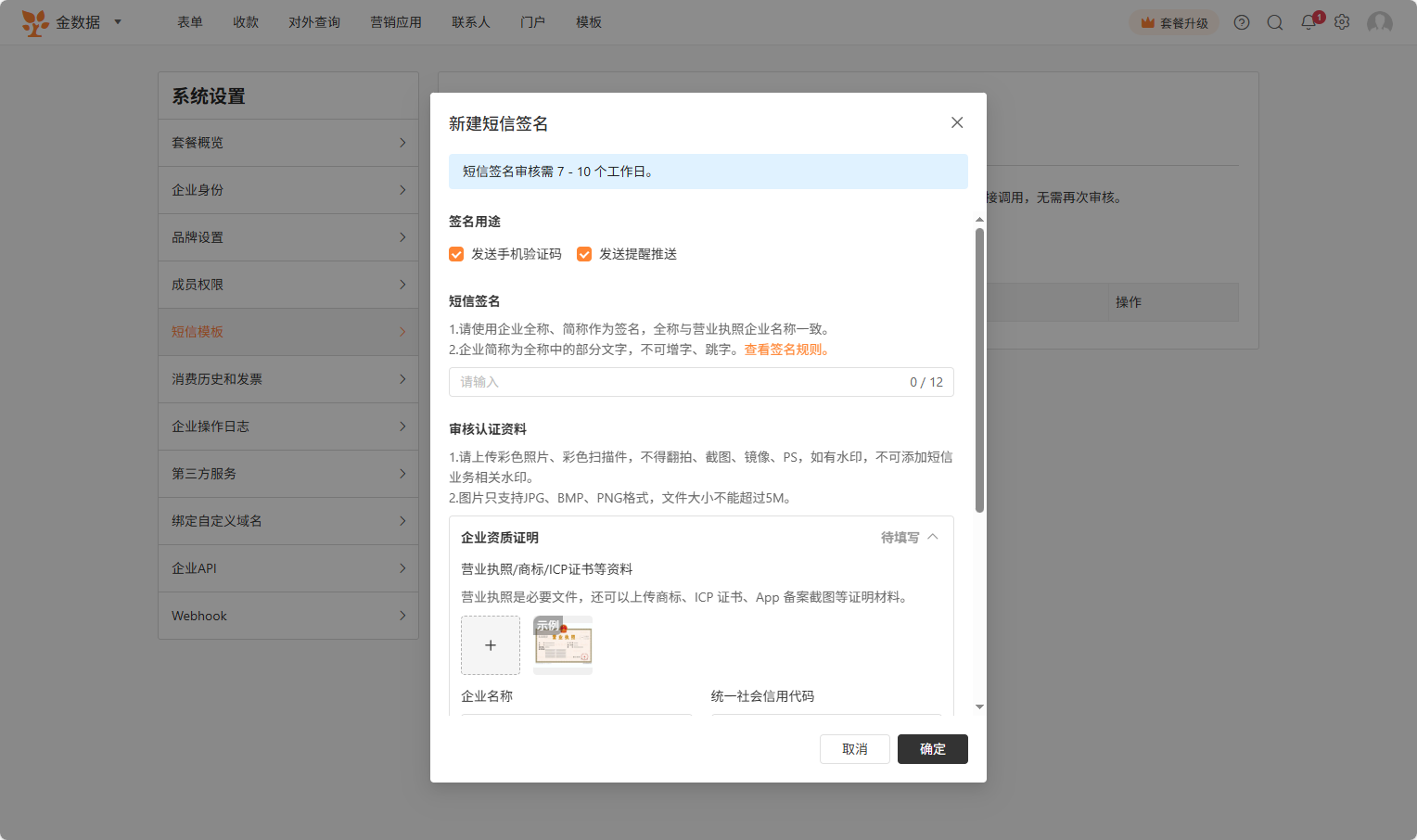Viewport: 1417px width, 840px height.
Task: Open the help question mark icon
Action: (x=1242, y=22)
